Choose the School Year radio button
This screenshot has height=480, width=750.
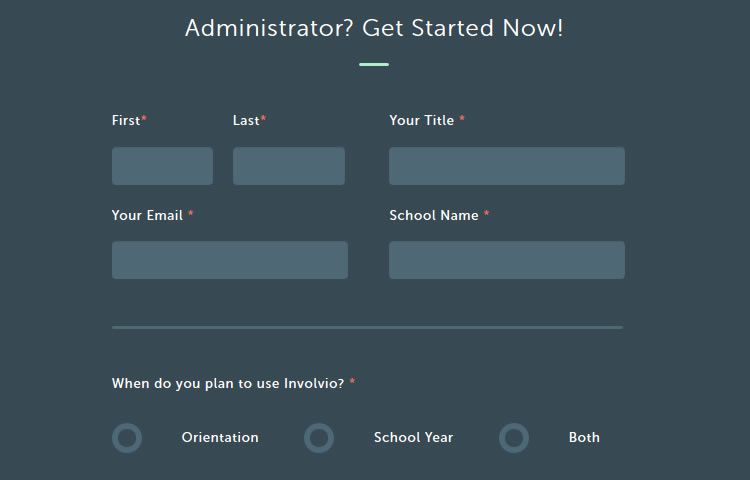319,438
